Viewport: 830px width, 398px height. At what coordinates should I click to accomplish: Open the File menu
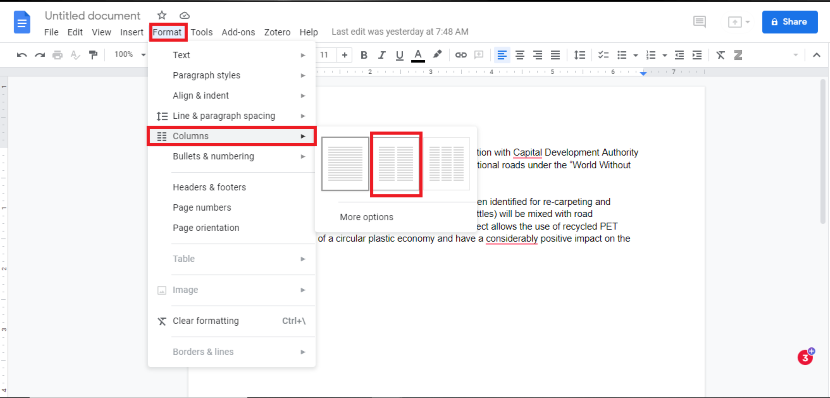pos(51,32)
